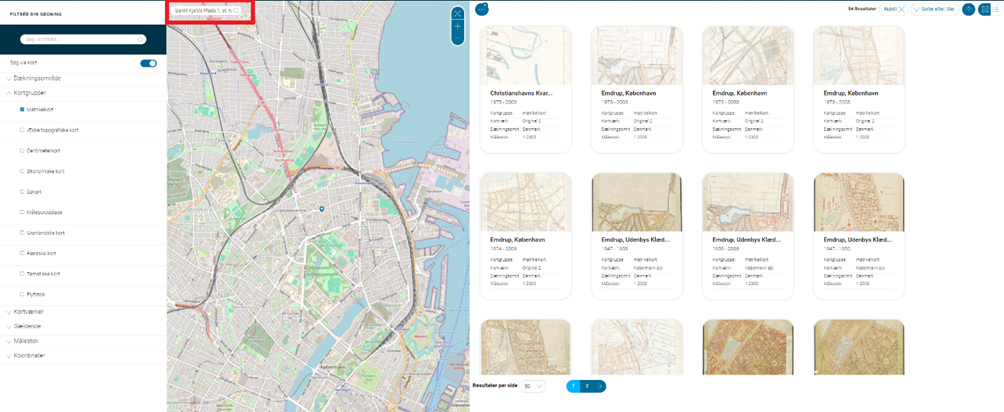Image resolution: width=1004 pixels, height=412 pixels.
Task: Click the 'Søg i kortdata' search field
Action: pos(83,39)
